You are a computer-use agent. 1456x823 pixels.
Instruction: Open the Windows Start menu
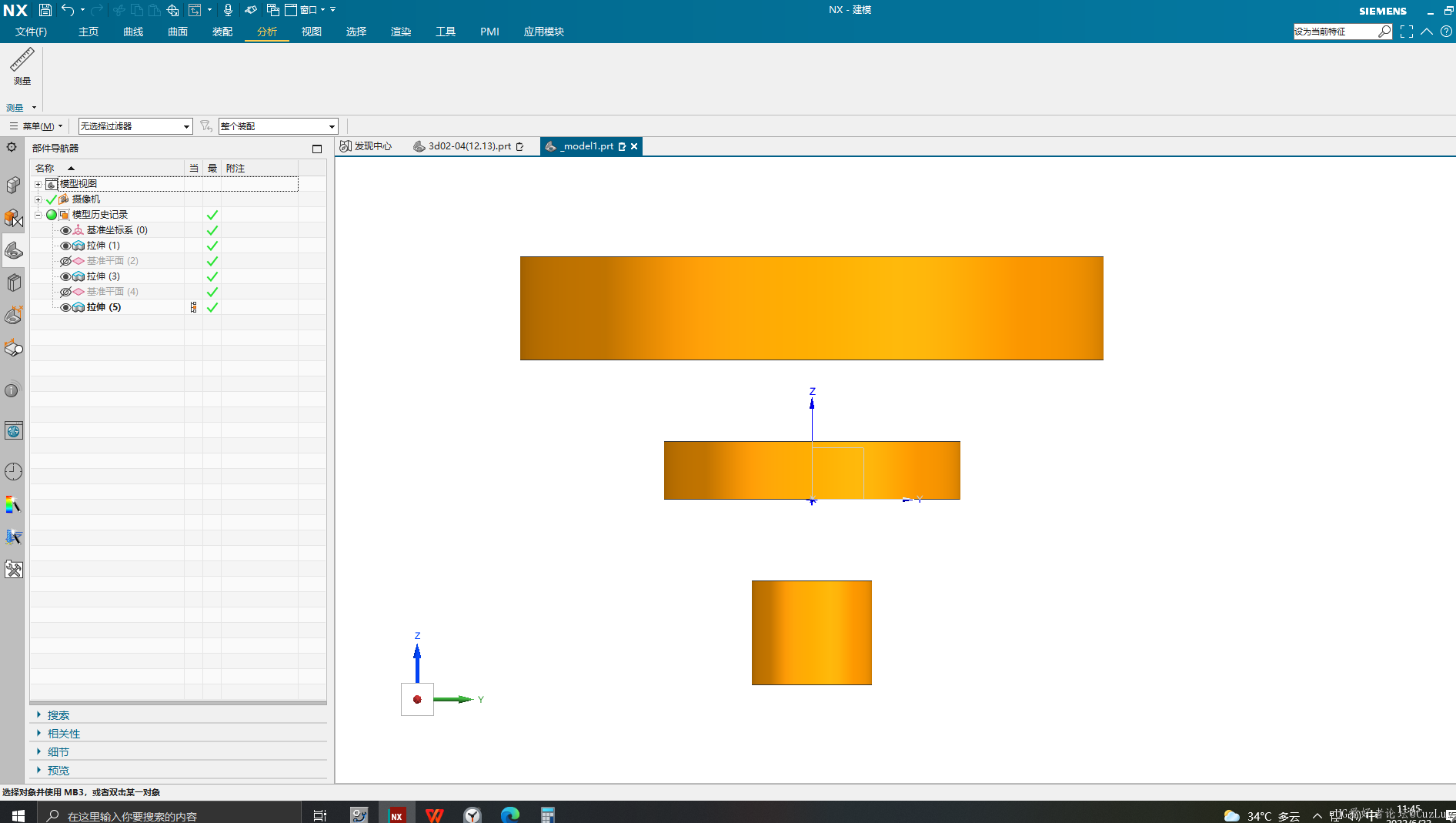point(18,815)
